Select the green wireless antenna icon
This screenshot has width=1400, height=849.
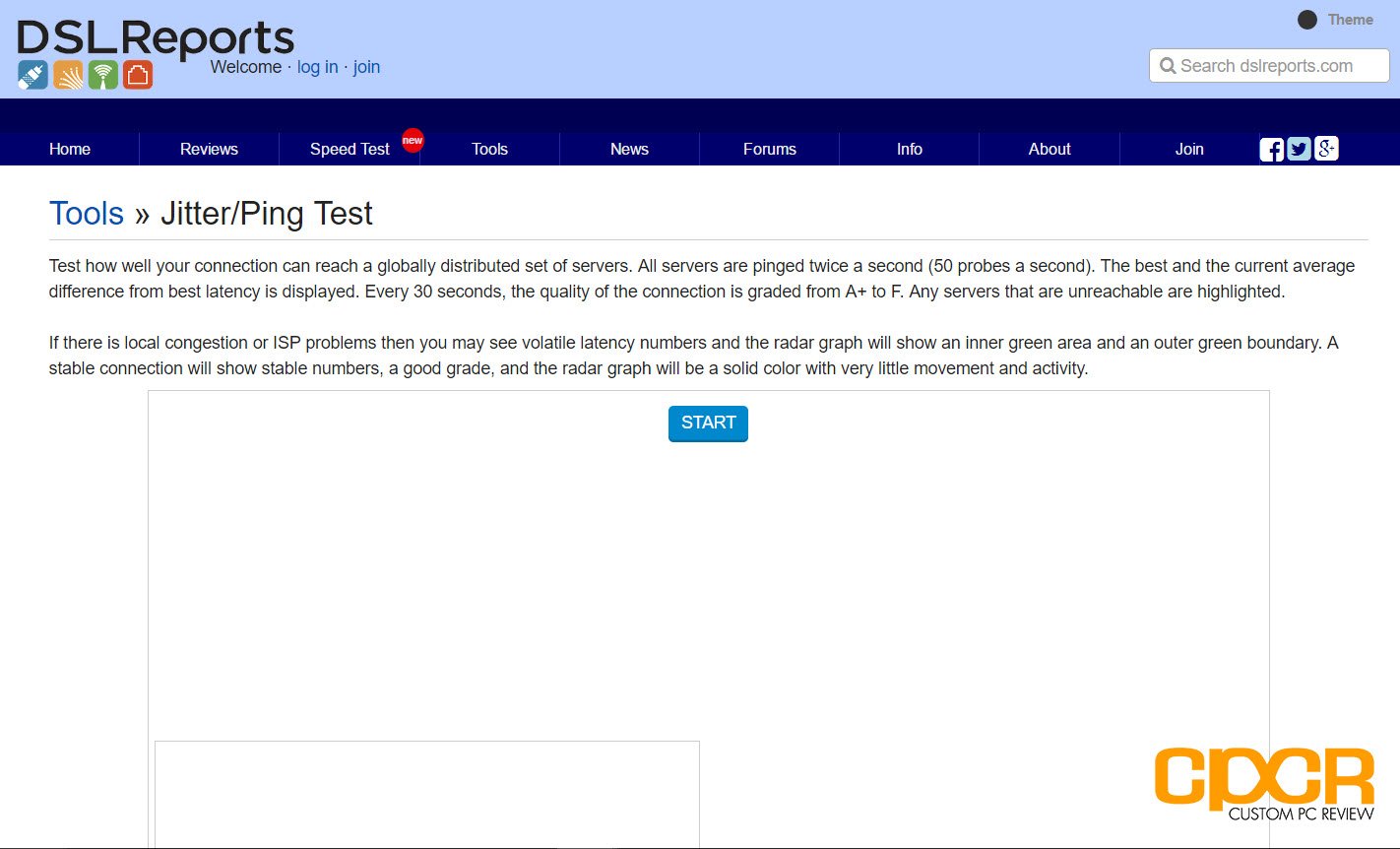(x=102, y=74)
